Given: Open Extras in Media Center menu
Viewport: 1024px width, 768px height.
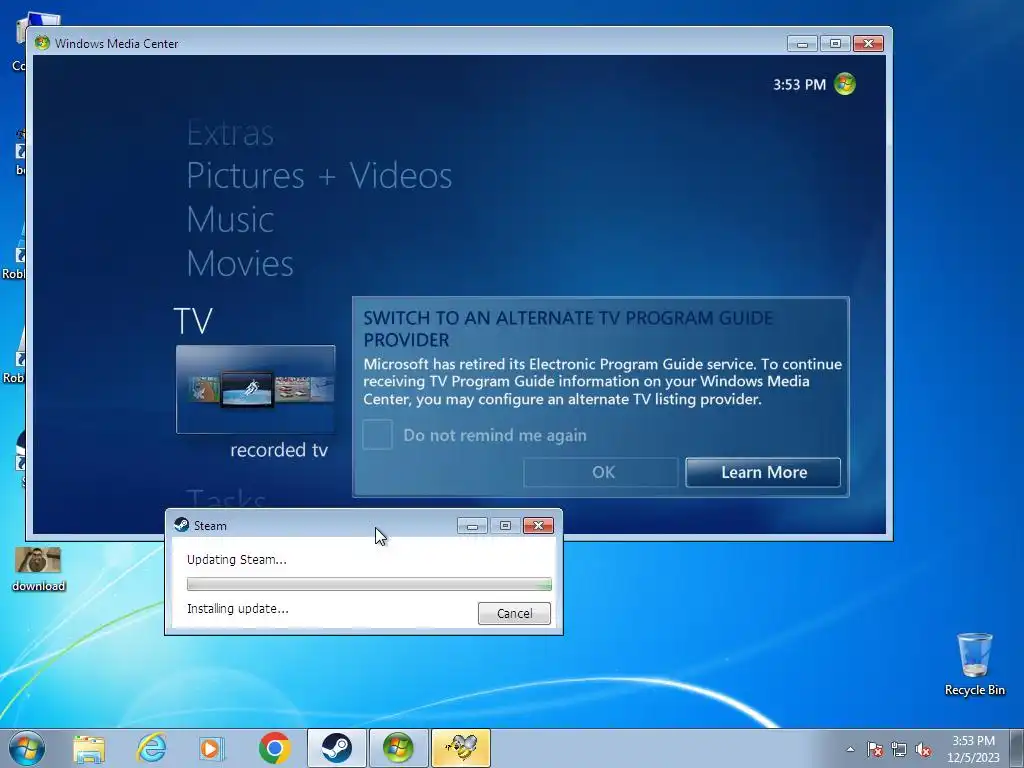Looking at the screenshot, I should coord(230,133).
